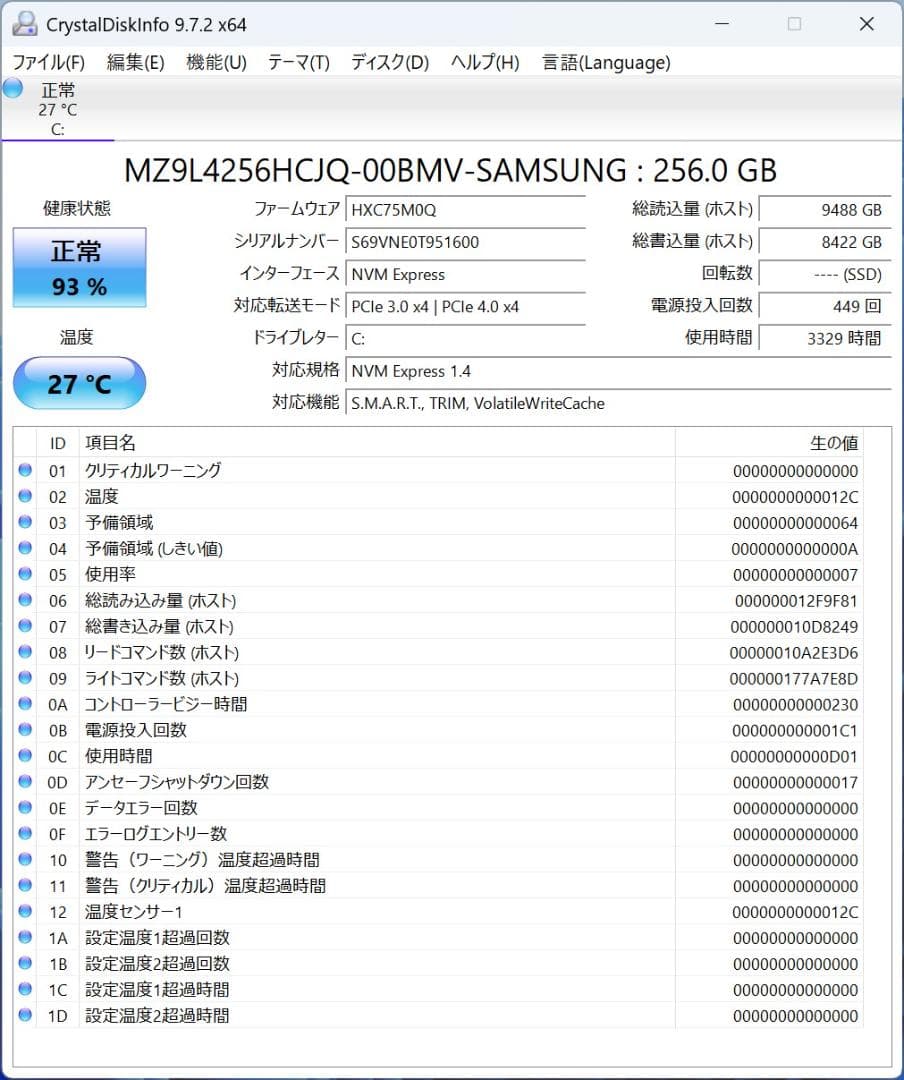Open the テーマ(T) menu
The image size is (904, 1080).
[x=297, y=62]
